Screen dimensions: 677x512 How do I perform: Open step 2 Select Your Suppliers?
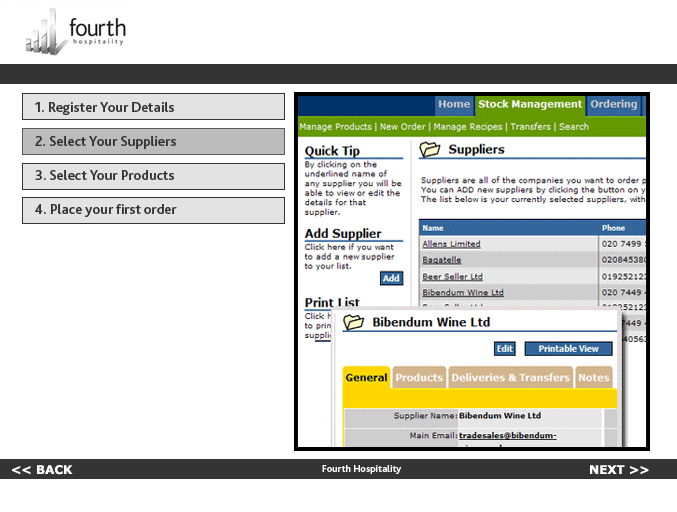[x=153, y=141]
